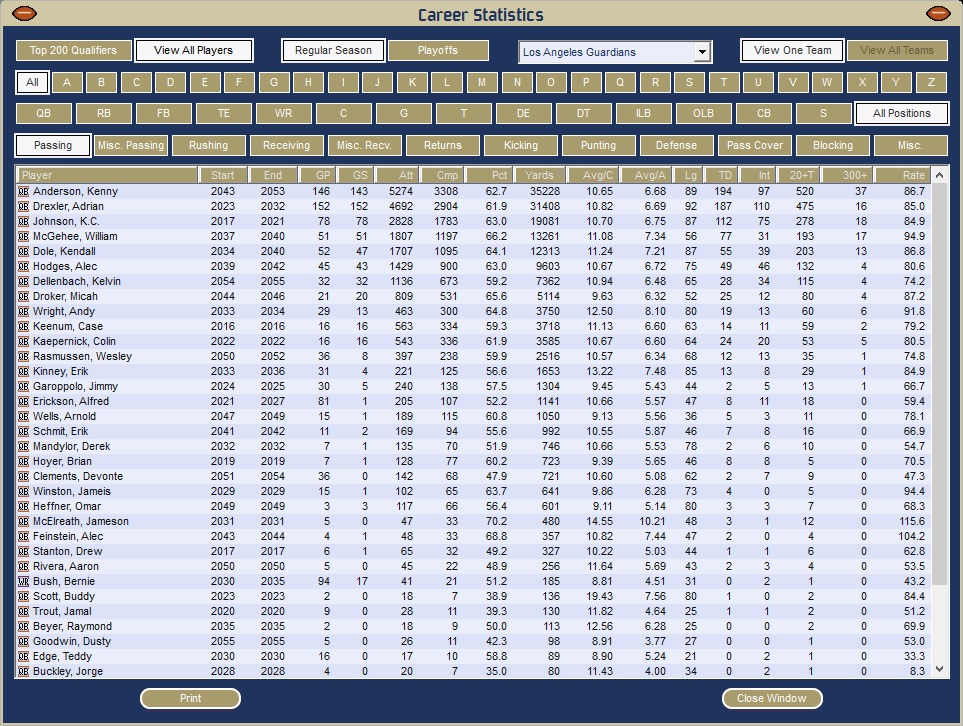The width and height of the screenshot is (963, 726).
Task: Click the position icon next to Jimmy Garoppolo
Action: pos(24,386)
